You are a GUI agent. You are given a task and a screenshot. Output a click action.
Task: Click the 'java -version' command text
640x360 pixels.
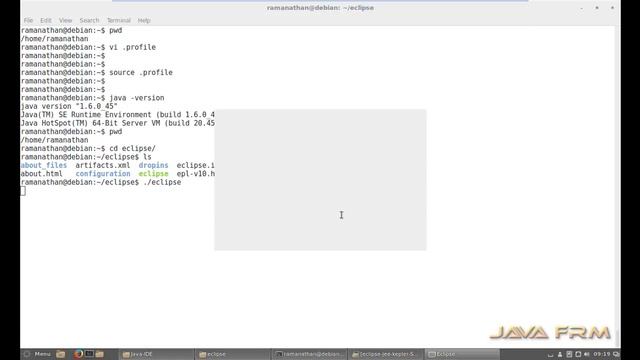[136, 98]
